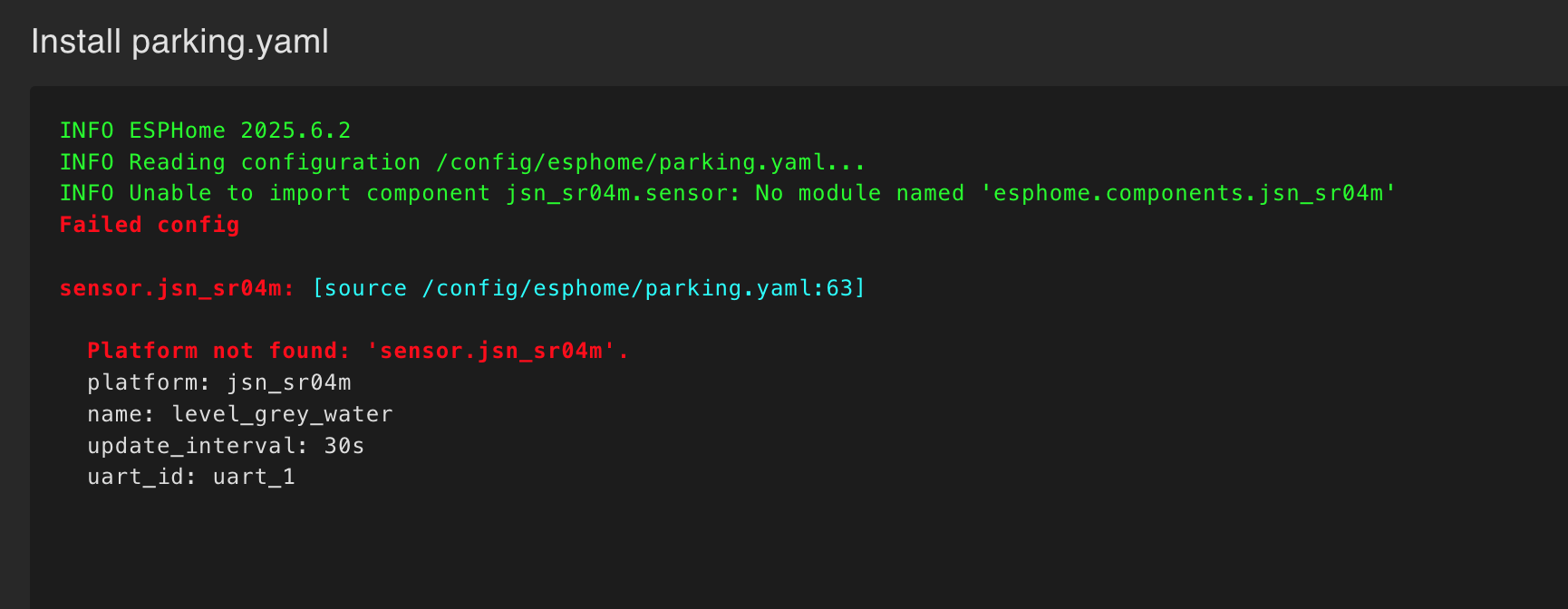
Task: Click the cyan source parking.yaml:63 reference
Action: click(x=589, y=288)
